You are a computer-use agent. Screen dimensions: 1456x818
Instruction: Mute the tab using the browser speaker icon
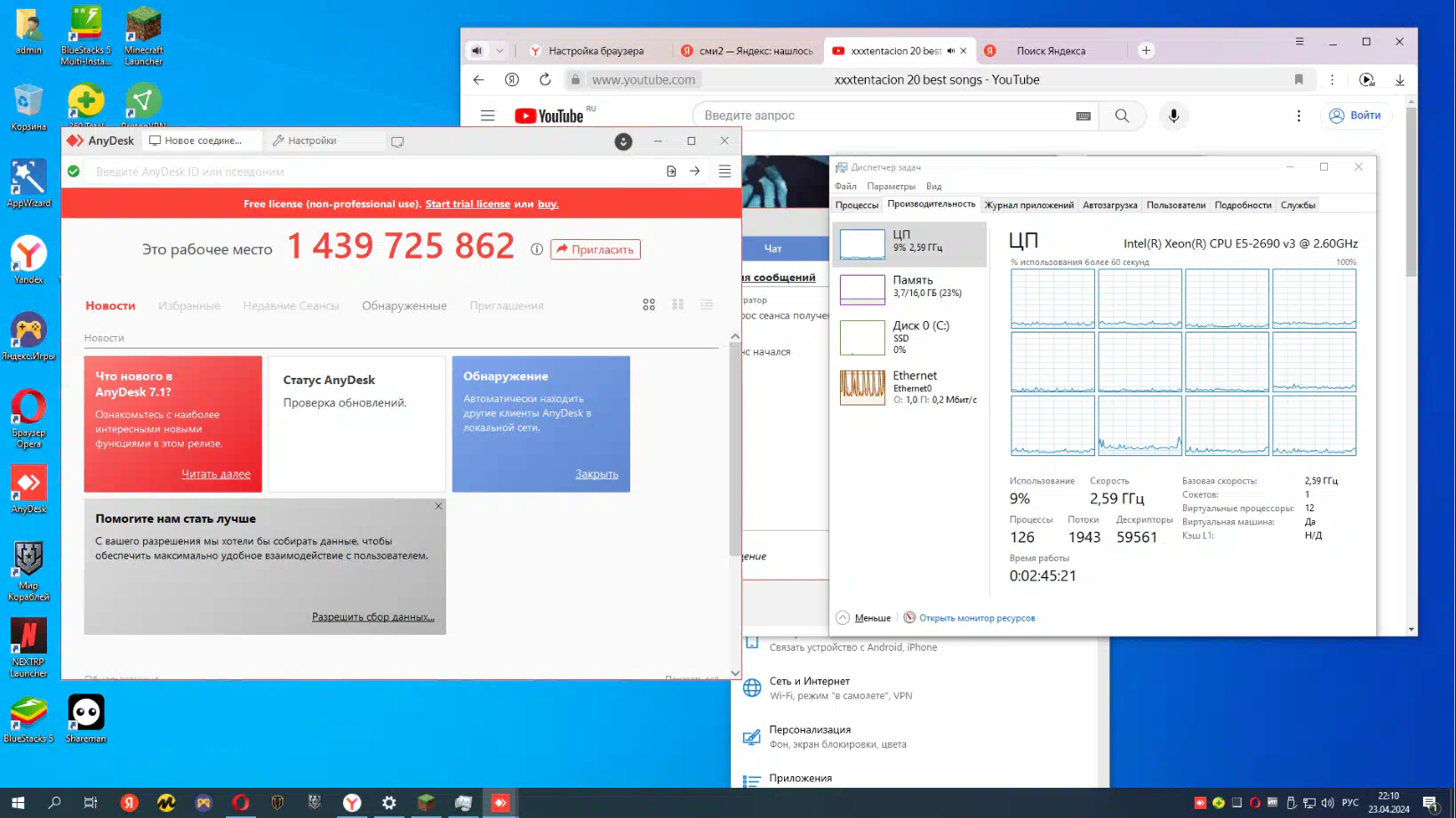(477, 51)
